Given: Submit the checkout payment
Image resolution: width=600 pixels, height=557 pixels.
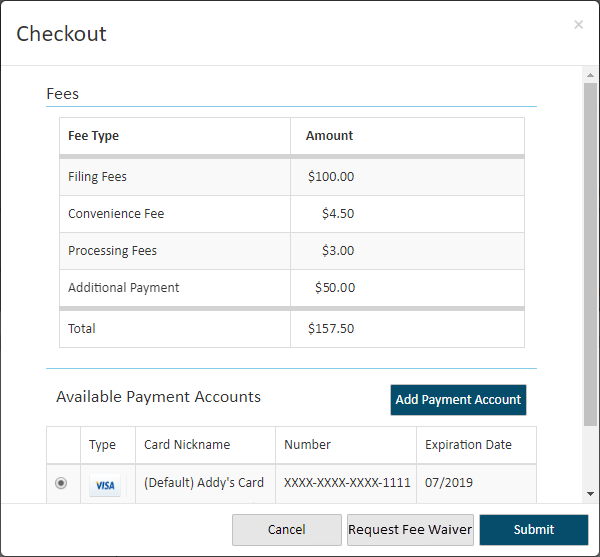Looking at the screenshot, I should [x=533, y=529].
